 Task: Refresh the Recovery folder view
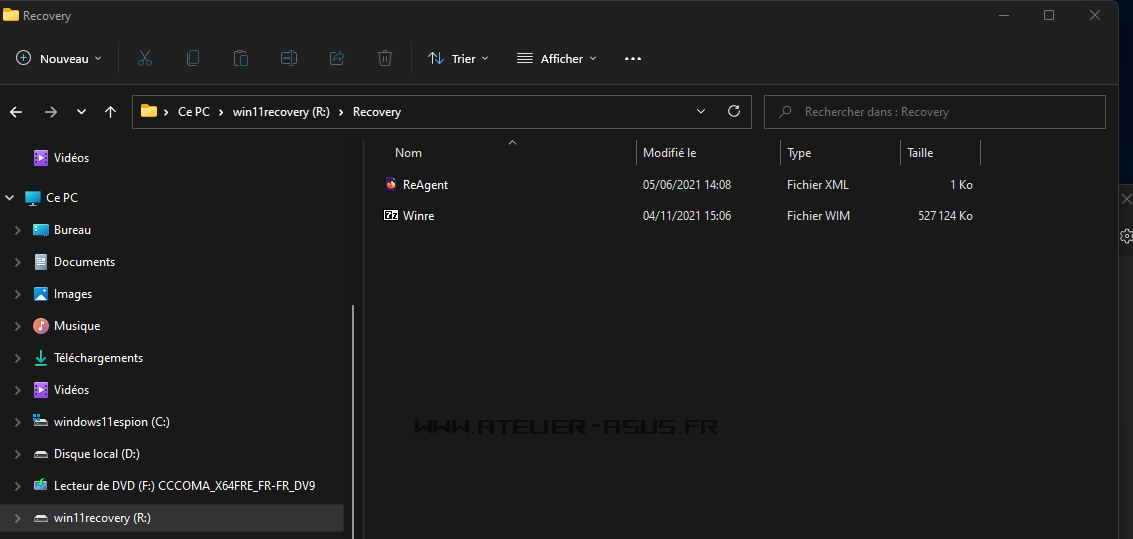click(734, 112)
